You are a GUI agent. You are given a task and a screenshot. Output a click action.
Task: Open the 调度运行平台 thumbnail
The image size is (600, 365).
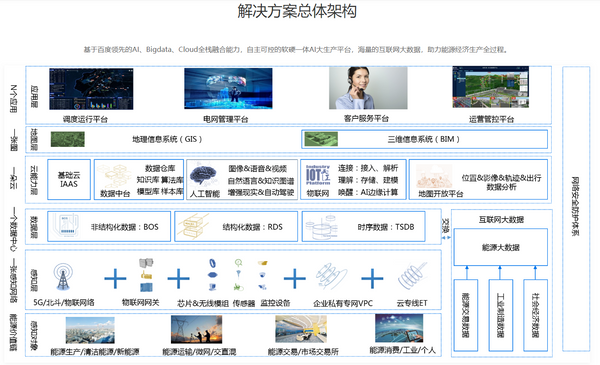tap(91, 89)
